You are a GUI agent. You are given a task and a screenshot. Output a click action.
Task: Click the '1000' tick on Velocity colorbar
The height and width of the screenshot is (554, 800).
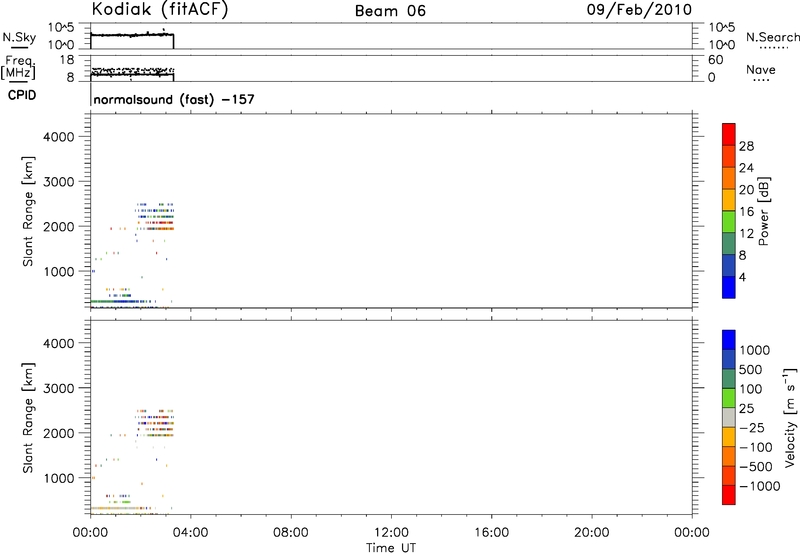click(x=754, y=350)
